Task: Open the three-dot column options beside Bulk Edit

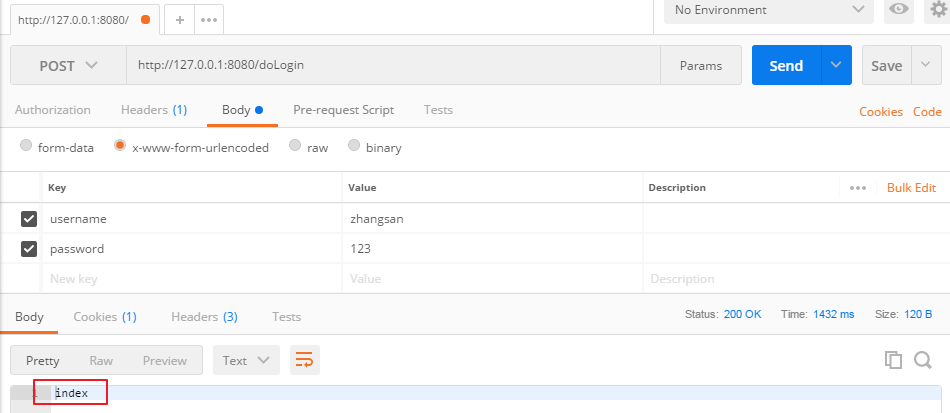Action: [857, 188]
